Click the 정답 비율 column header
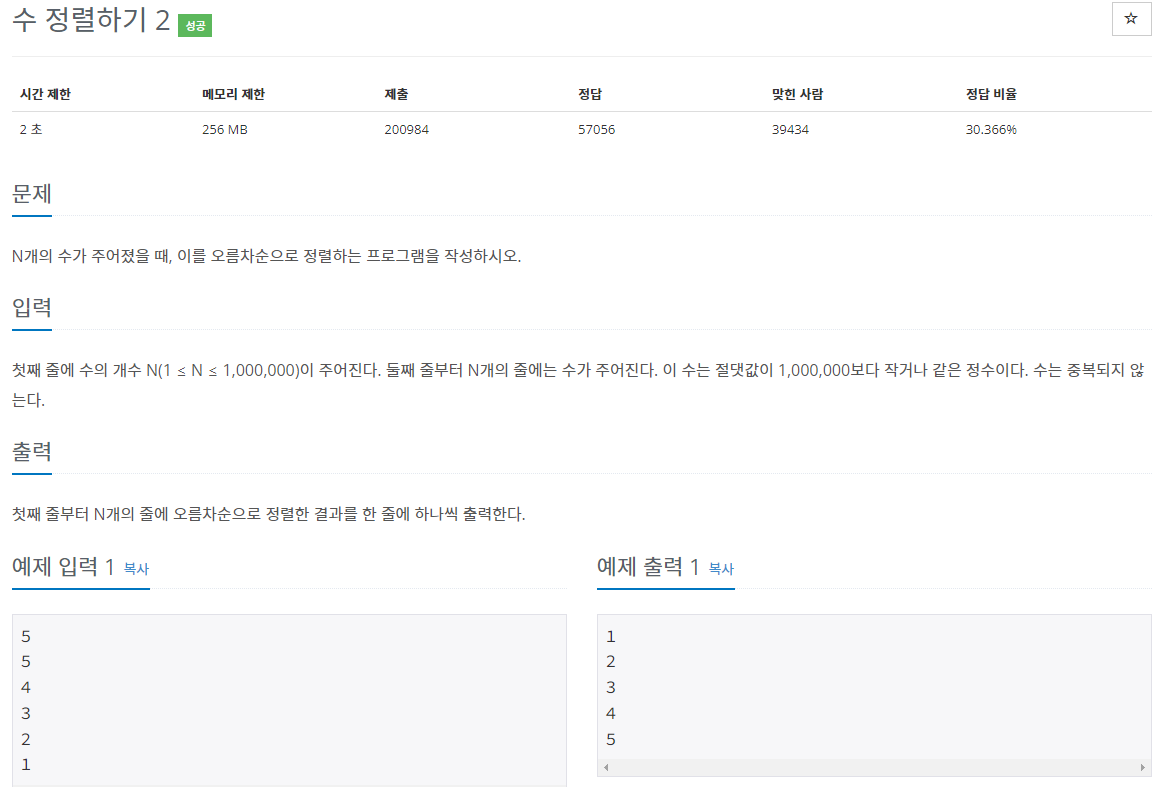1152x787 pixels. (991, 94)
